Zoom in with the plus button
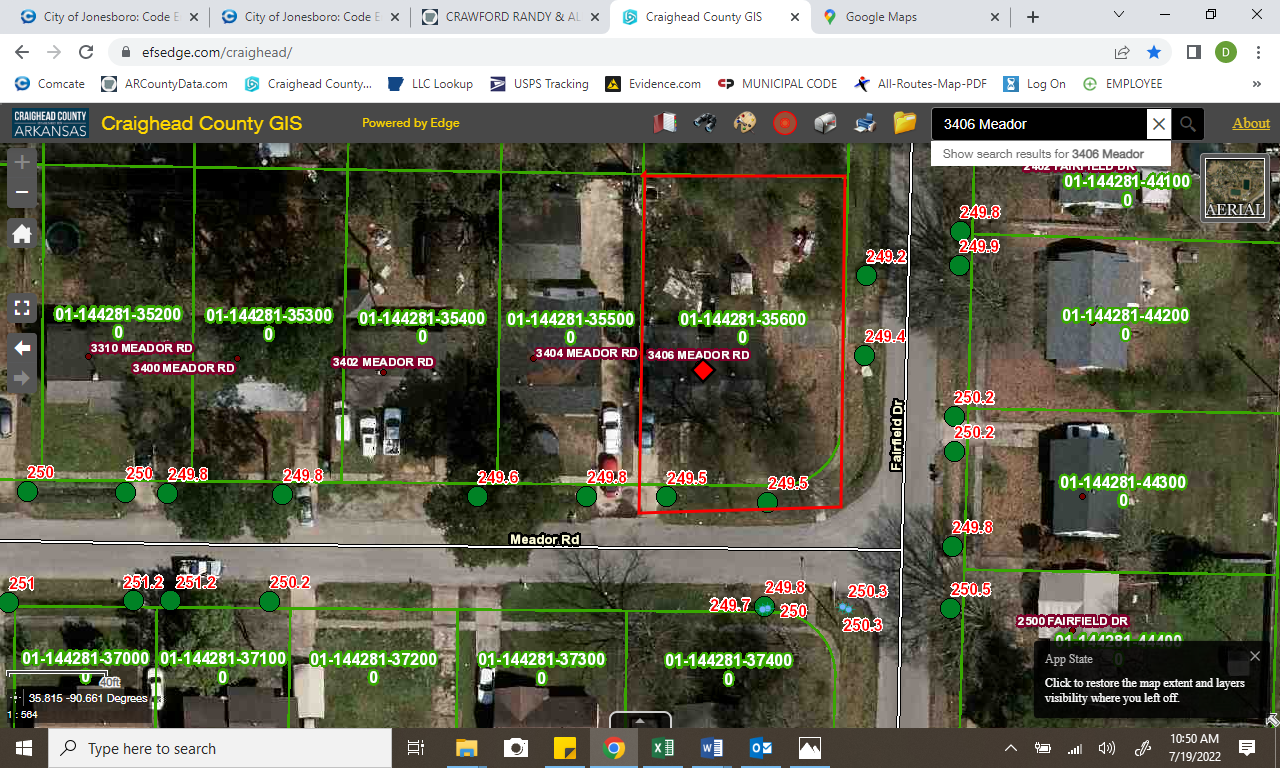1280x768 pixels. point(22,161)
